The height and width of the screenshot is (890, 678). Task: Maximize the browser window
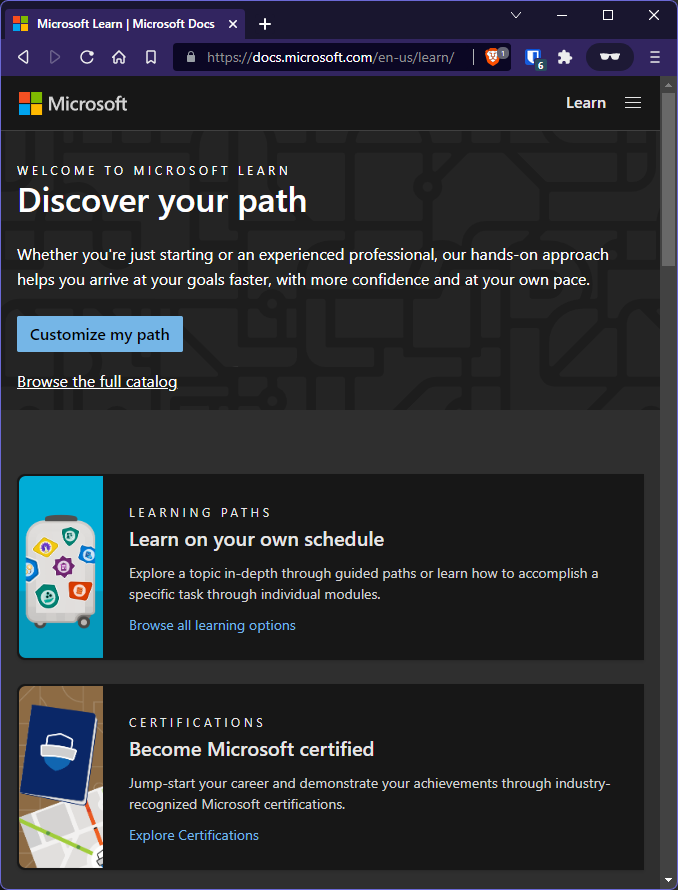tap(608, 15)
